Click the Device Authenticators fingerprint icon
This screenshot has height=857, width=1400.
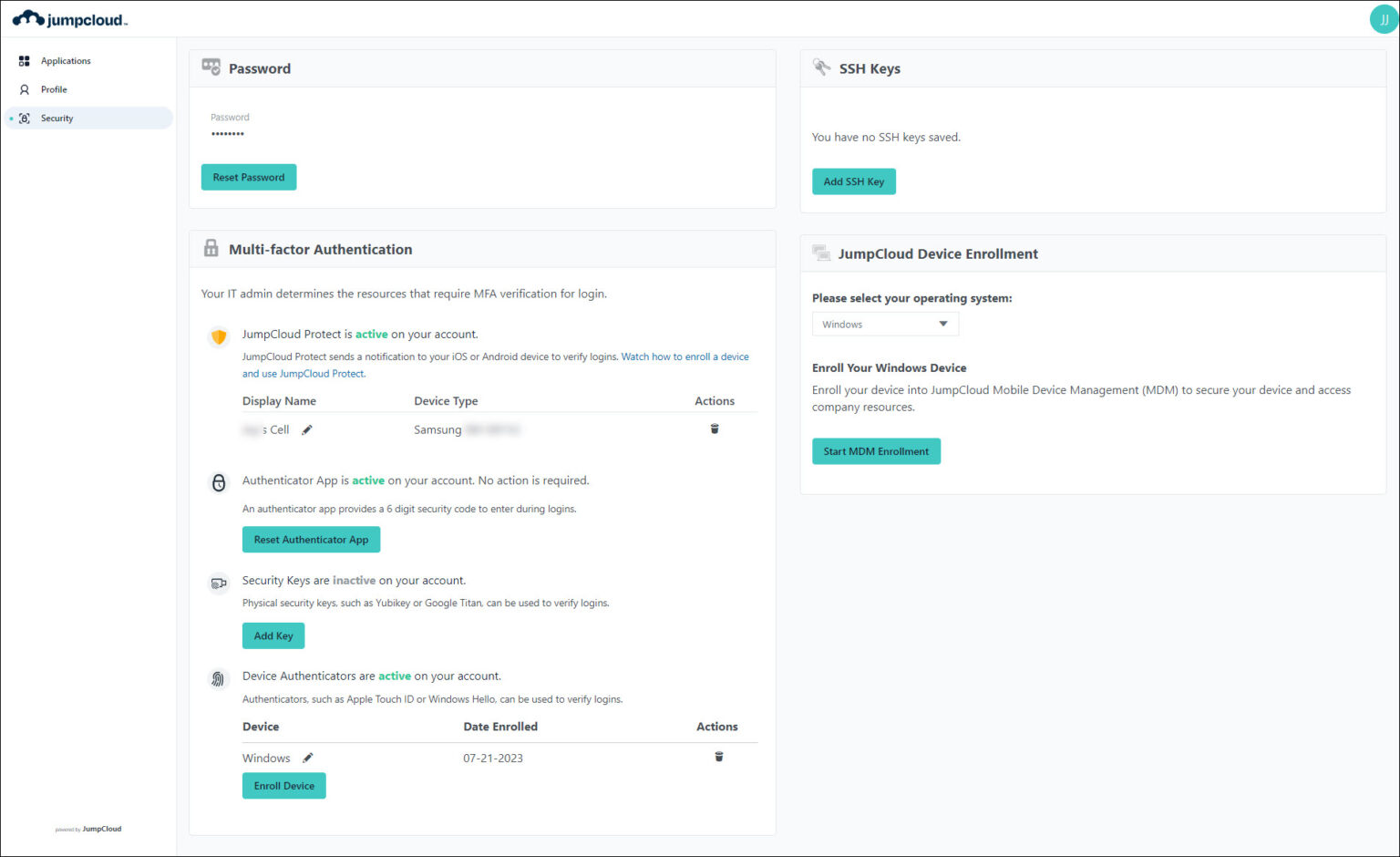coord(218,678)
